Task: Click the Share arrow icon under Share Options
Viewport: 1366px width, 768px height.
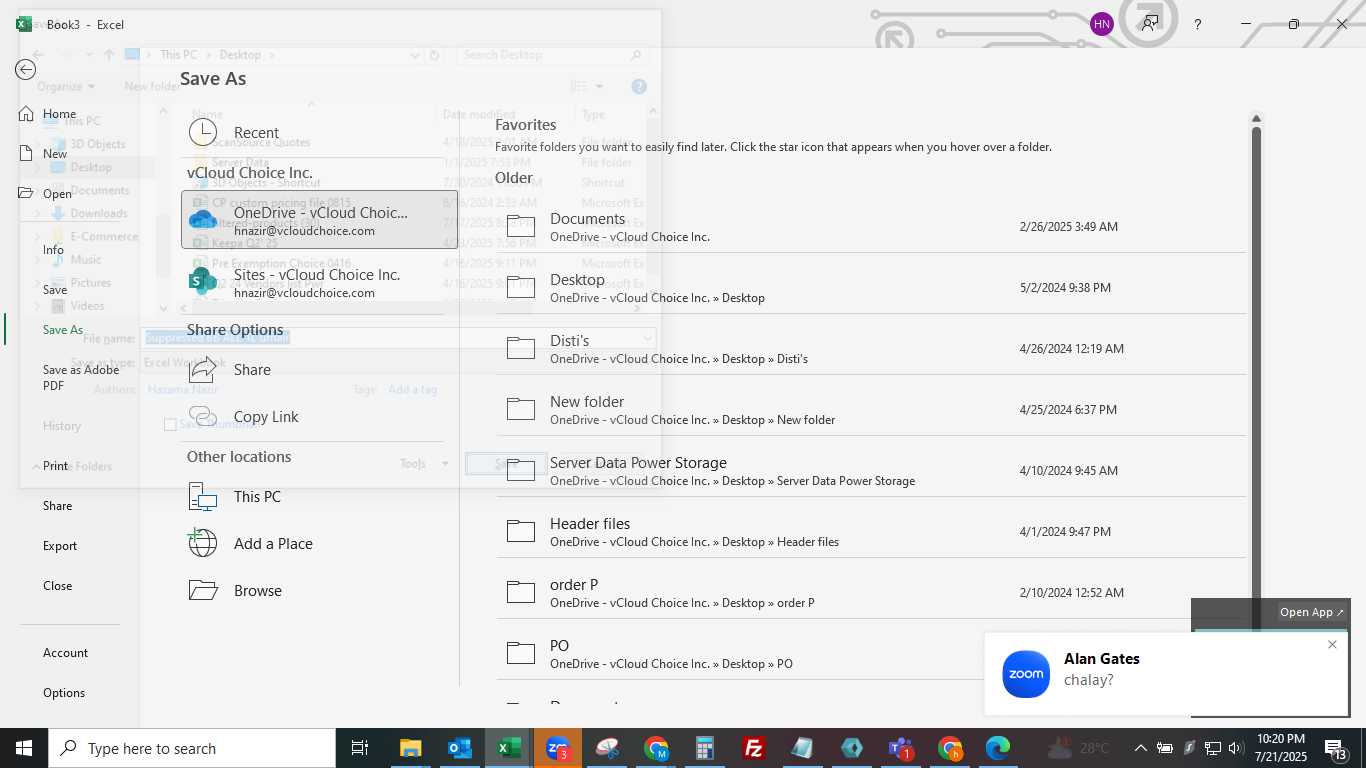Action: [x=203, y=369]
